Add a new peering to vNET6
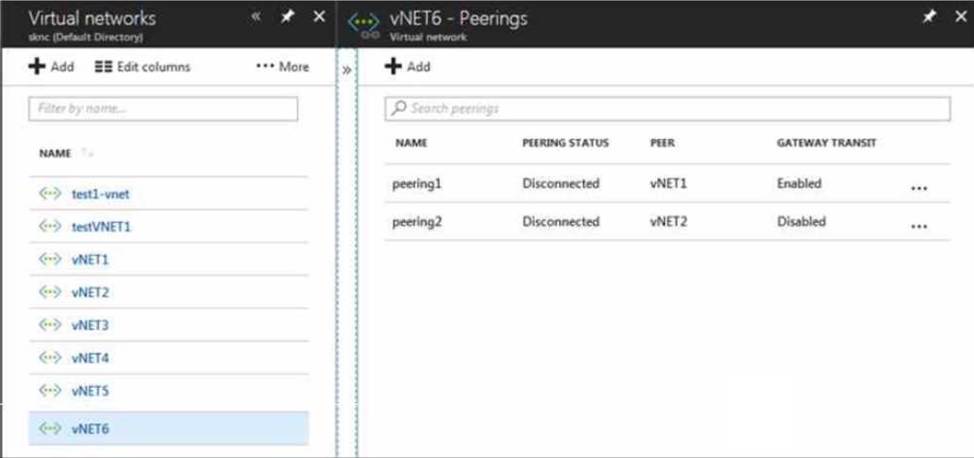The image size is (974, 458). coord(407,66)
